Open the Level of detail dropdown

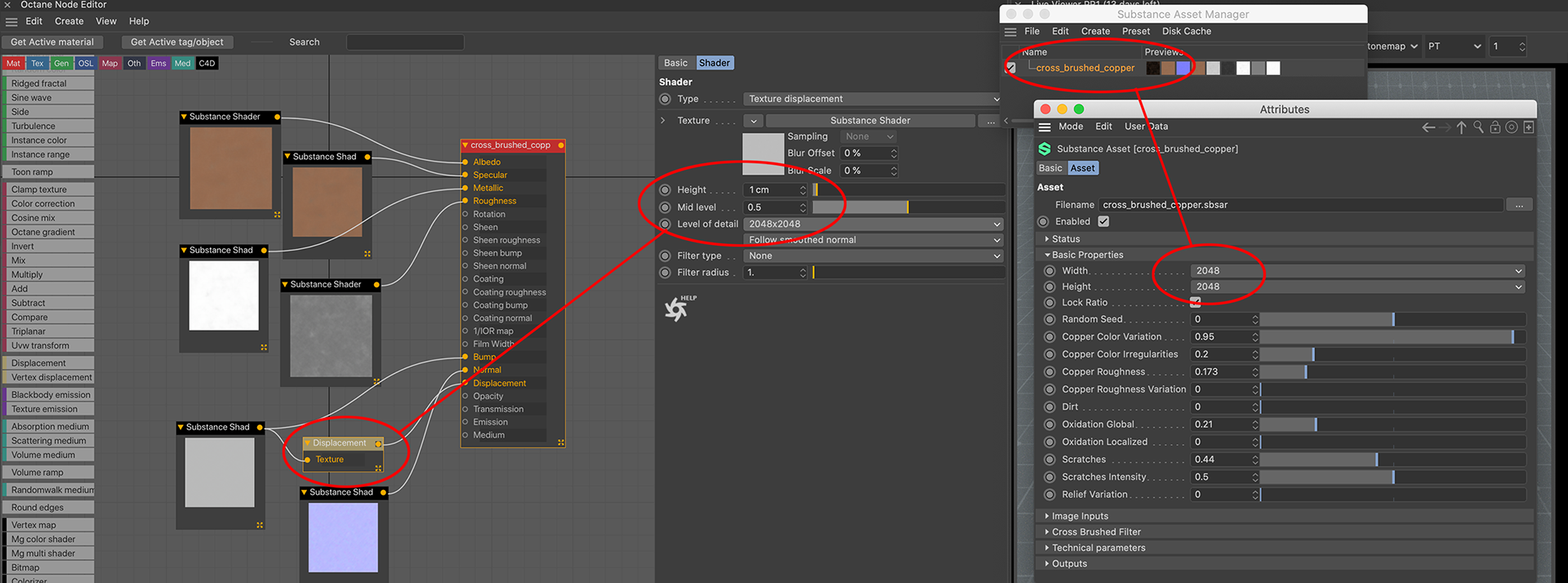pos(872,224)
